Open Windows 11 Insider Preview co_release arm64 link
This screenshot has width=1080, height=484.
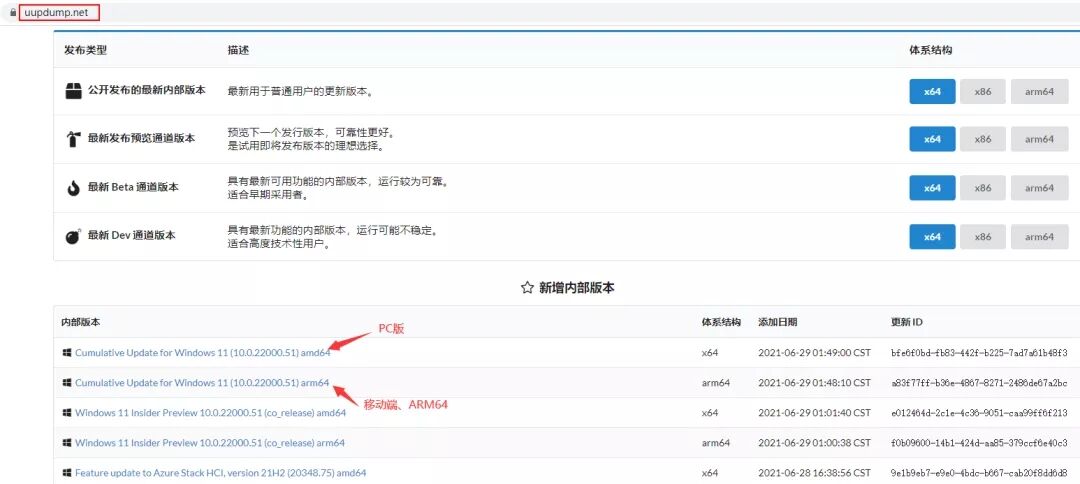tap(209, 443)
